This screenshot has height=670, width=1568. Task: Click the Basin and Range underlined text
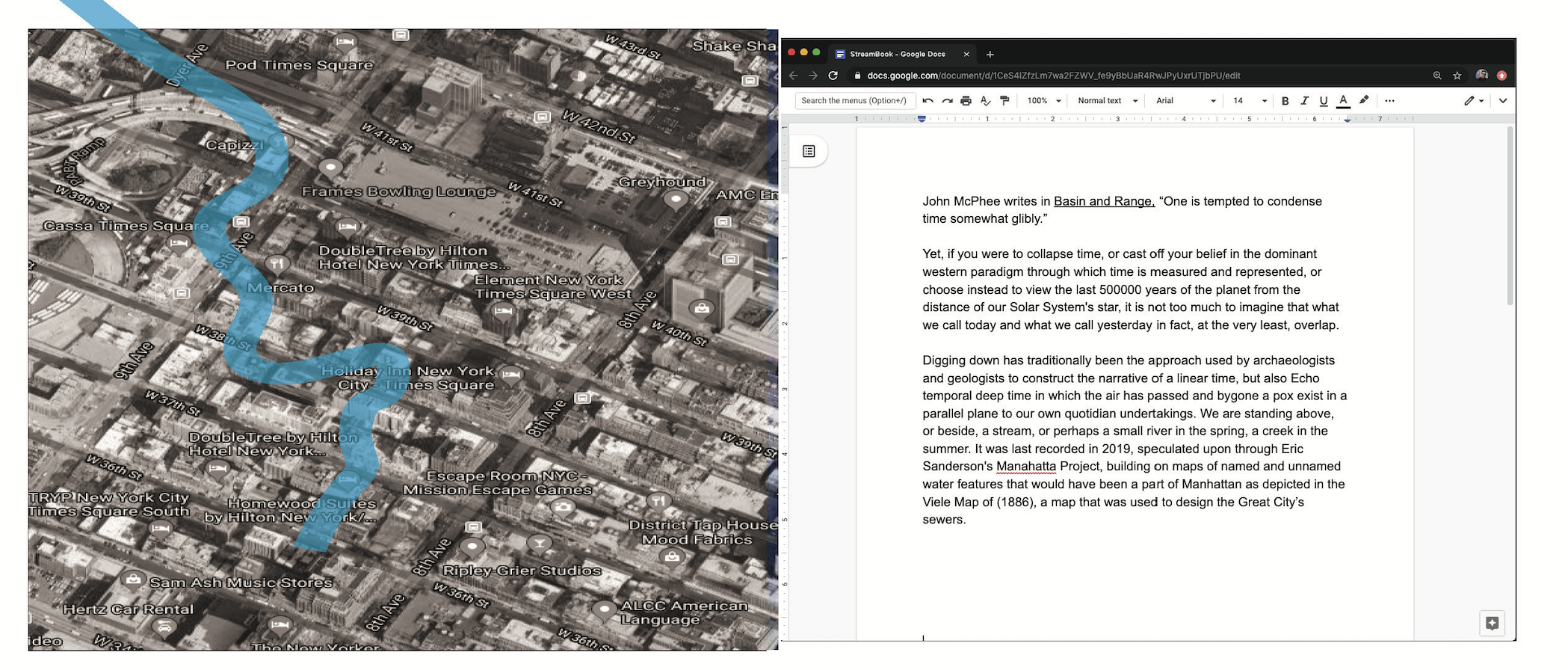1103,201
